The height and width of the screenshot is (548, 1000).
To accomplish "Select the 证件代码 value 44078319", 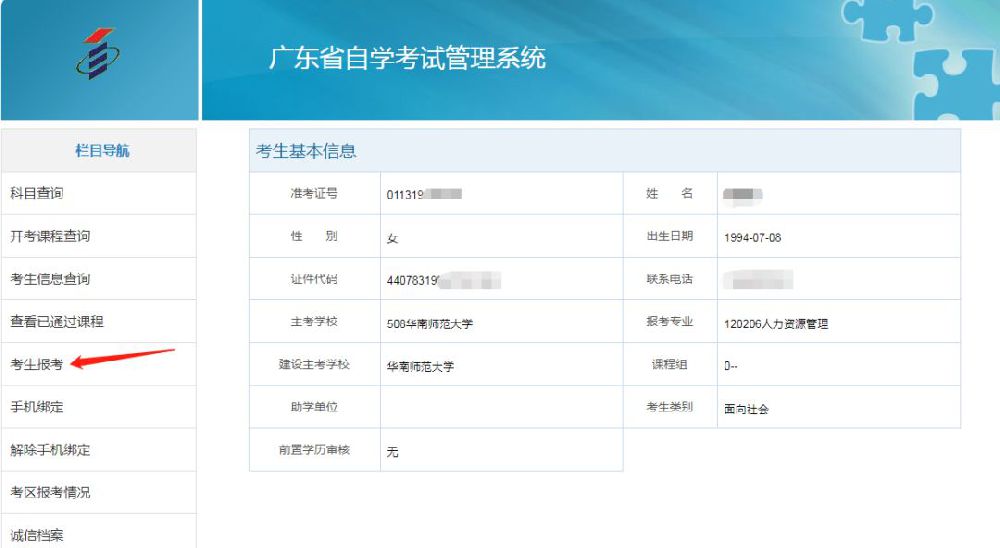I will [x=412, y=281].
